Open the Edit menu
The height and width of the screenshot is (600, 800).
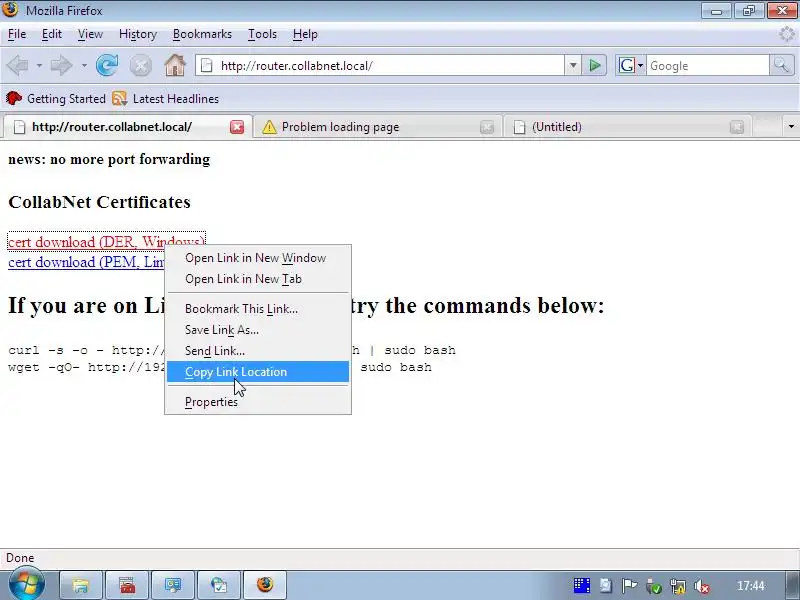(52, 34)
